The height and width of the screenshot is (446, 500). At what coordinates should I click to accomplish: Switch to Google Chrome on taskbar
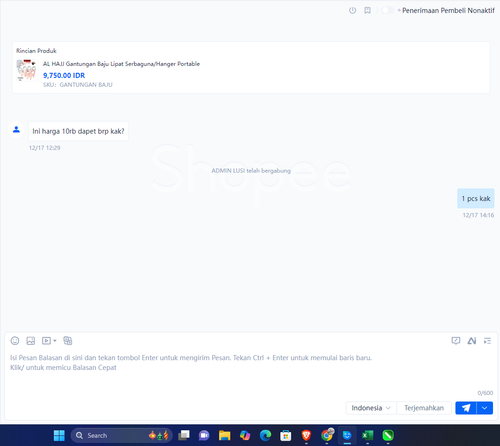coord(327,435)
